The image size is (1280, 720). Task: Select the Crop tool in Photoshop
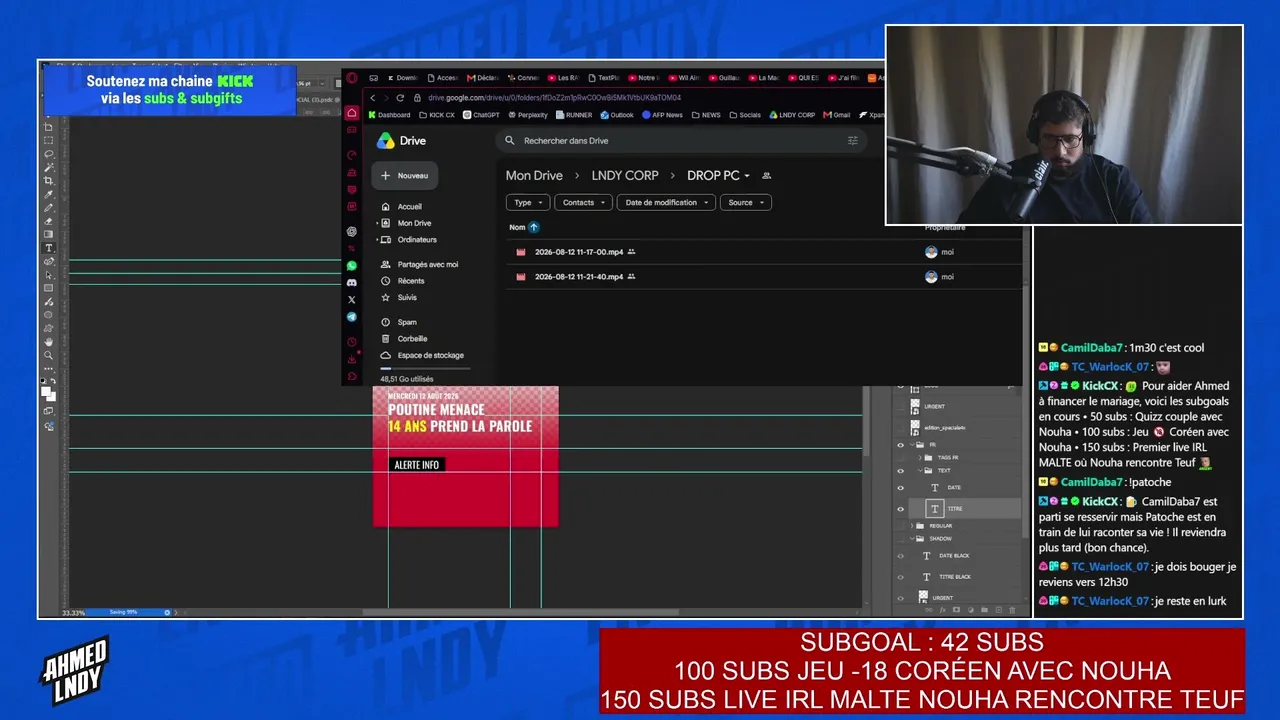click(48, 180)
